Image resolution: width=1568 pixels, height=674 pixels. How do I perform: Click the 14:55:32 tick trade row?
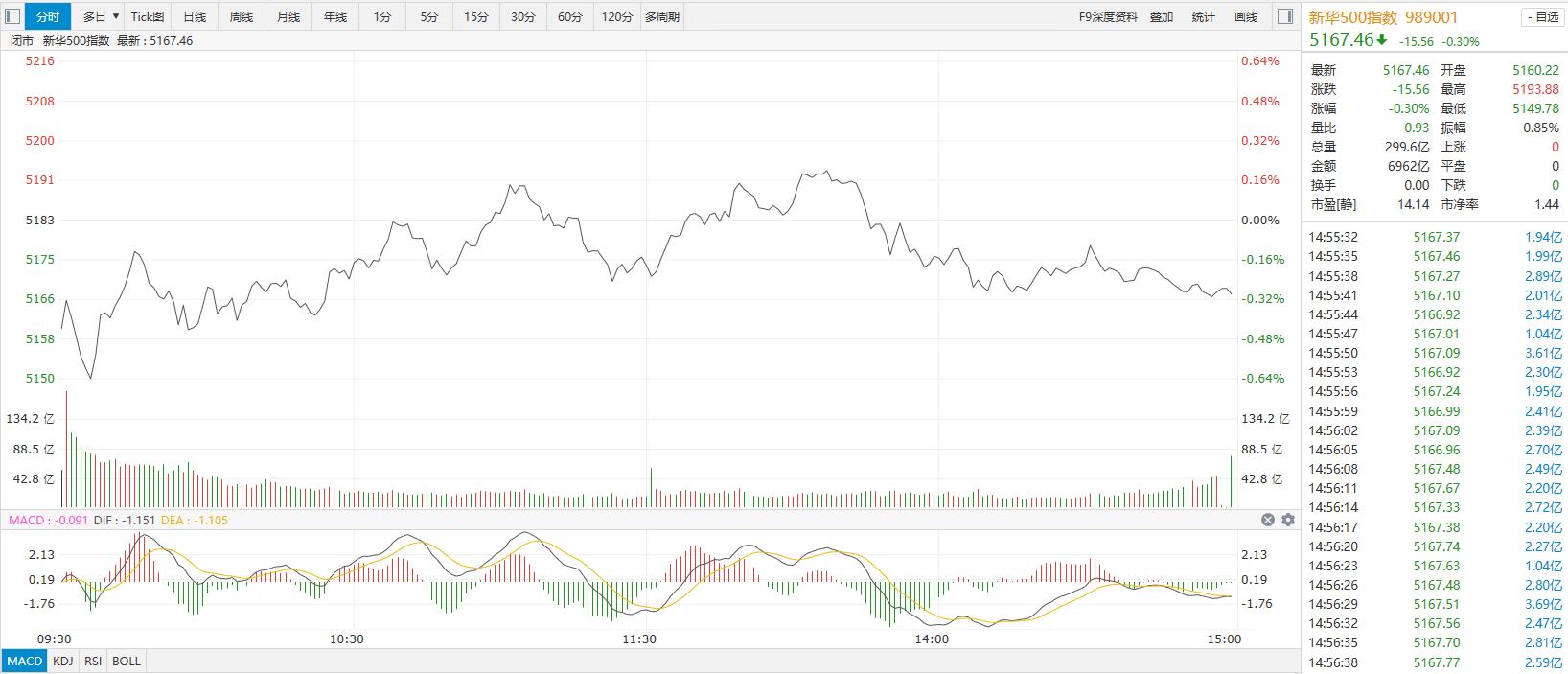(1435, 237)
